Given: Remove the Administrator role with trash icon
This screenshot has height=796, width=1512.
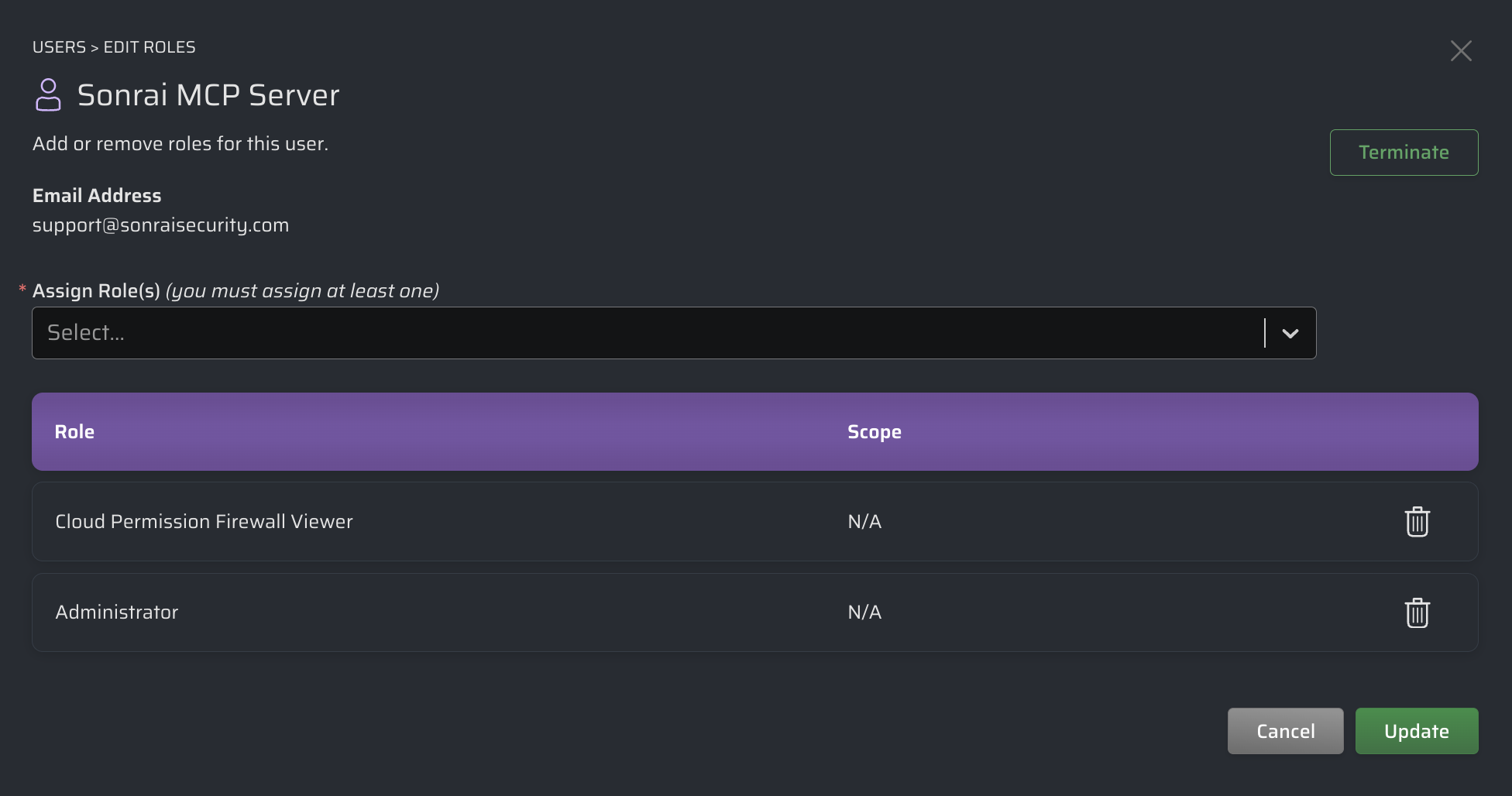Looking at the screenshot, I should [x=1417, y=612].
